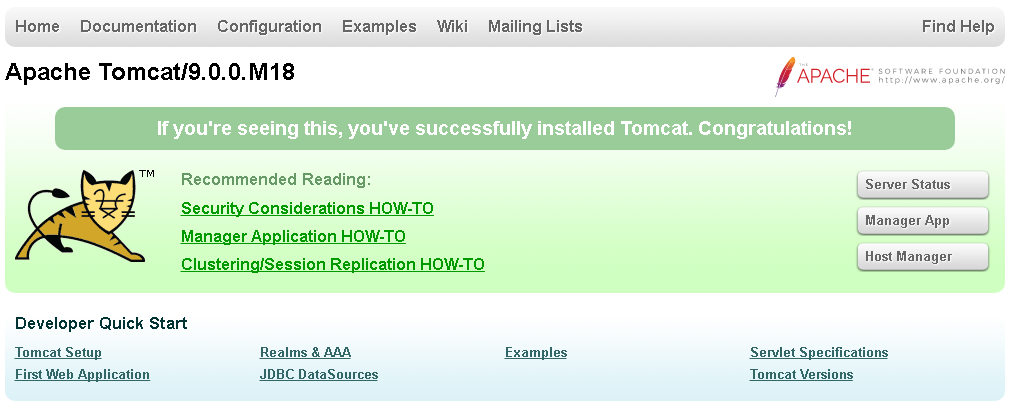1016x406 pixels.
Task: Open the Wiki navigation link
Action: click(452, 27)
